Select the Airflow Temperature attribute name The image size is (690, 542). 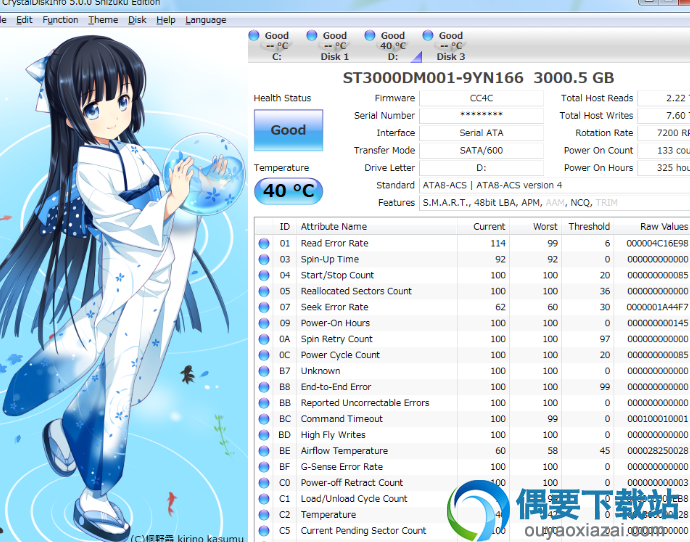coord(344,451)
